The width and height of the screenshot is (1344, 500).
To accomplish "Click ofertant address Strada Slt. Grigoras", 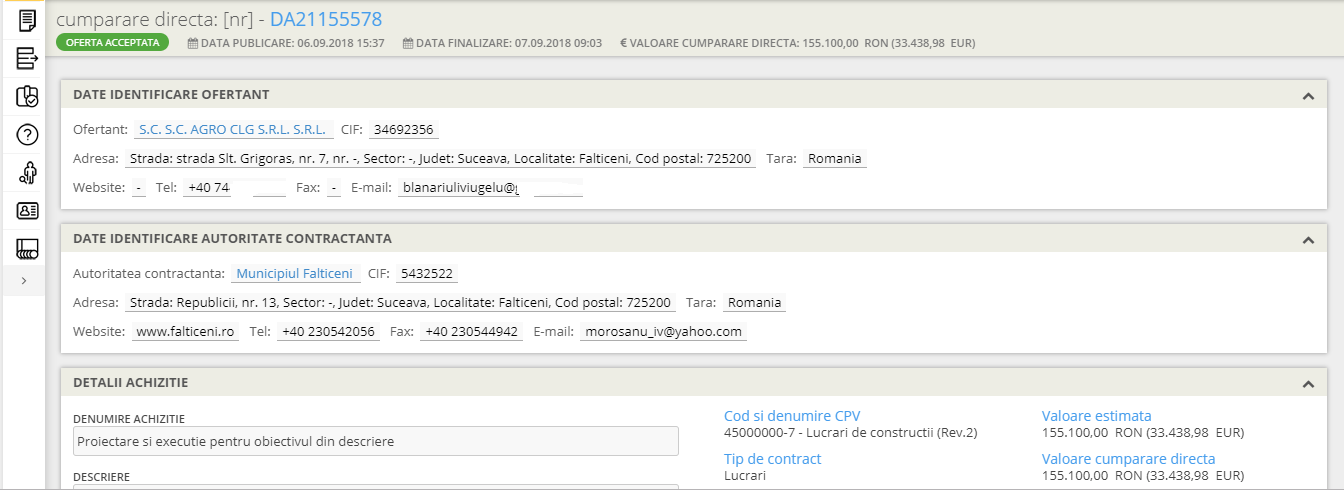I will coord(441,159).
